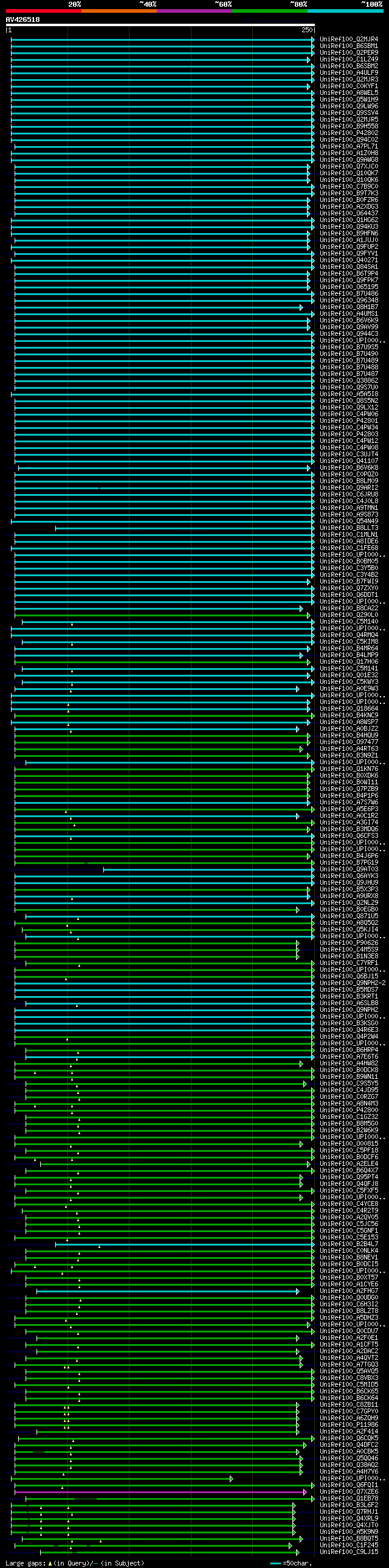389x1568 pixels.
Task: Open the UniRef100_Q9LW96 hit label
Action: (x=349, y=106)
